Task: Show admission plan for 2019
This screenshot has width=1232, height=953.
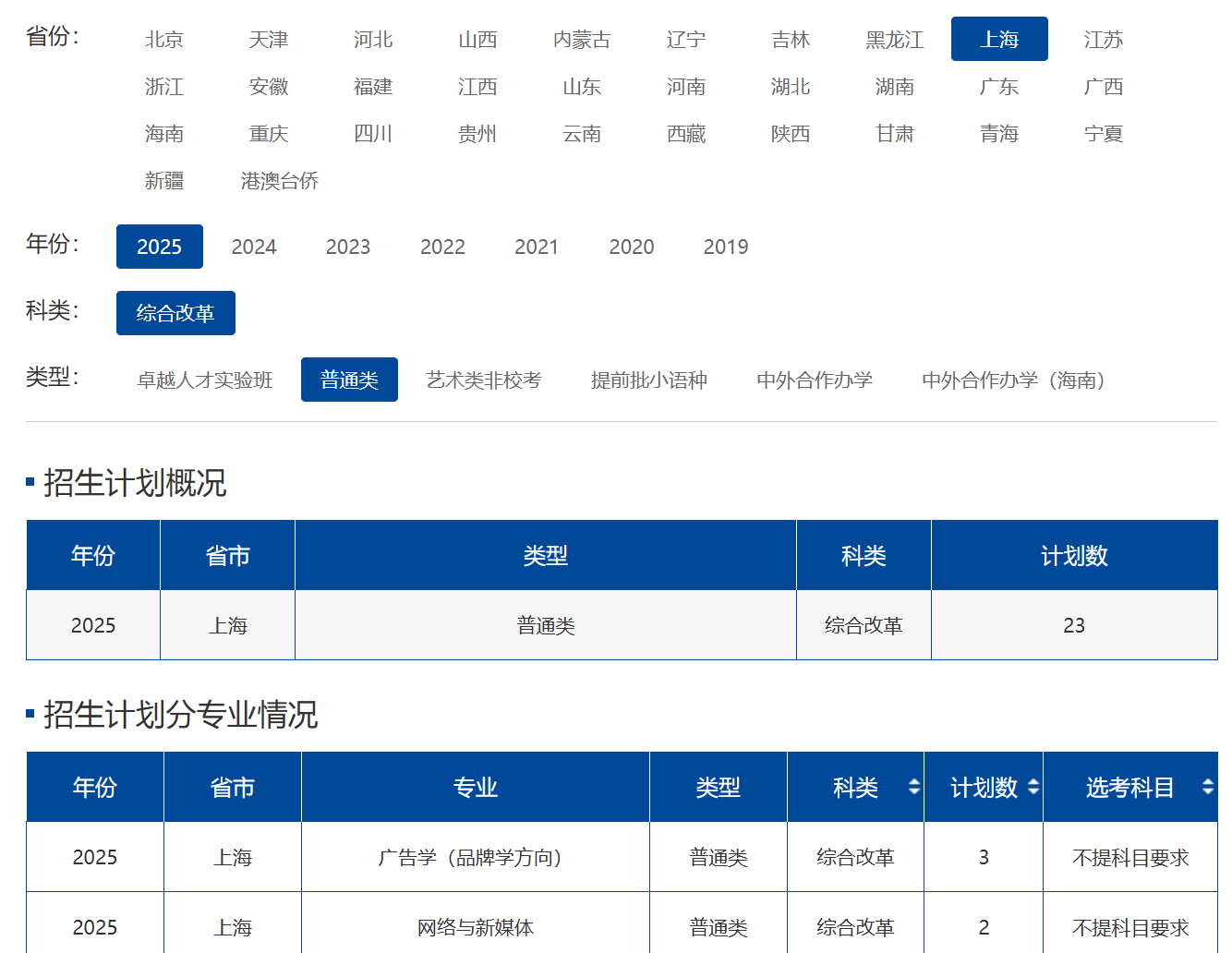Action: (x=726, y=247)
